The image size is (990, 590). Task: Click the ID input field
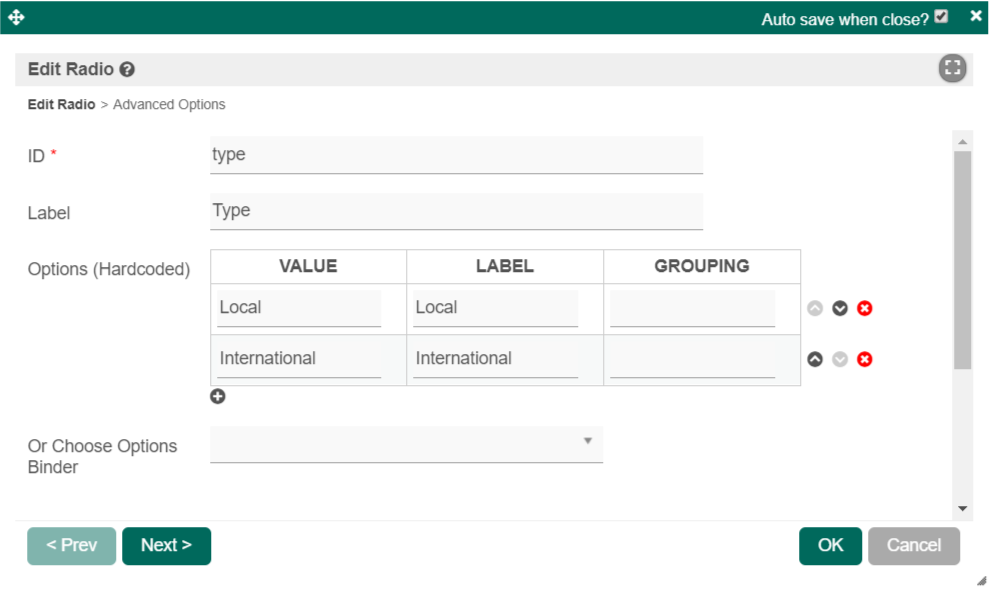pos(456,155)
